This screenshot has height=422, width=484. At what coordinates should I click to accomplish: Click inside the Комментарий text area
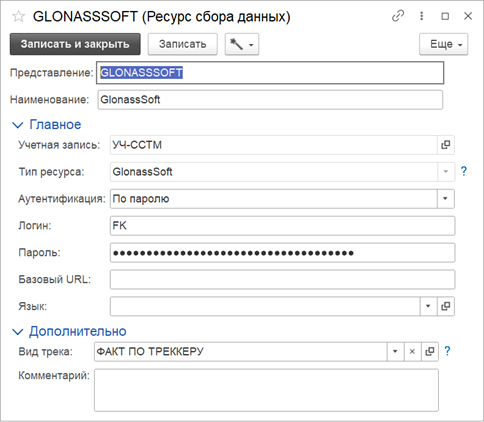pos(266,390)
